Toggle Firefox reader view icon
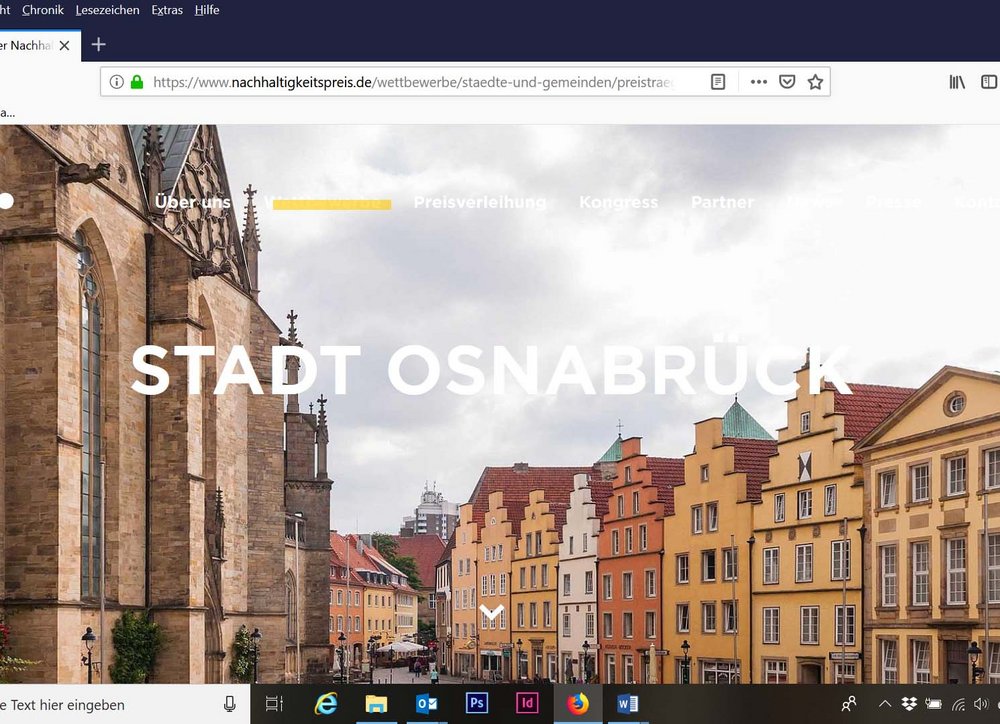The image size is (1000, 724). (718, 82)
